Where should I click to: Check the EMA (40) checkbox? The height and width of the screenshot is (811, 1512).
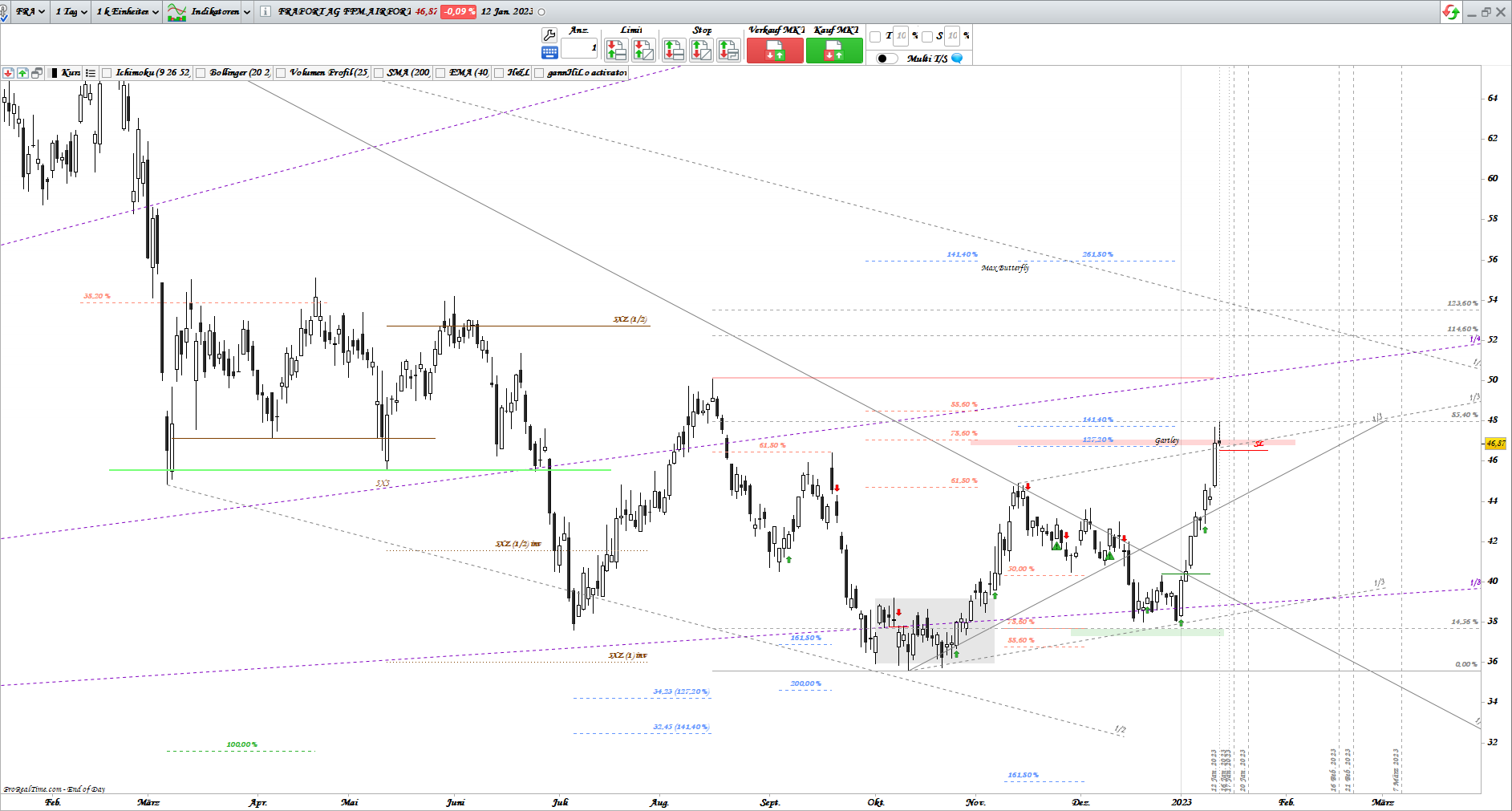tap(440, 73)
